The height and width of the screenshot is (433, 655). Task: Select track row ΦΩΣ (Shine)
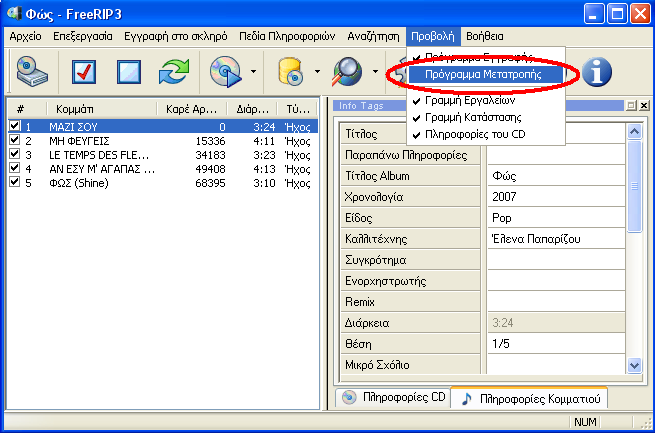163,183
